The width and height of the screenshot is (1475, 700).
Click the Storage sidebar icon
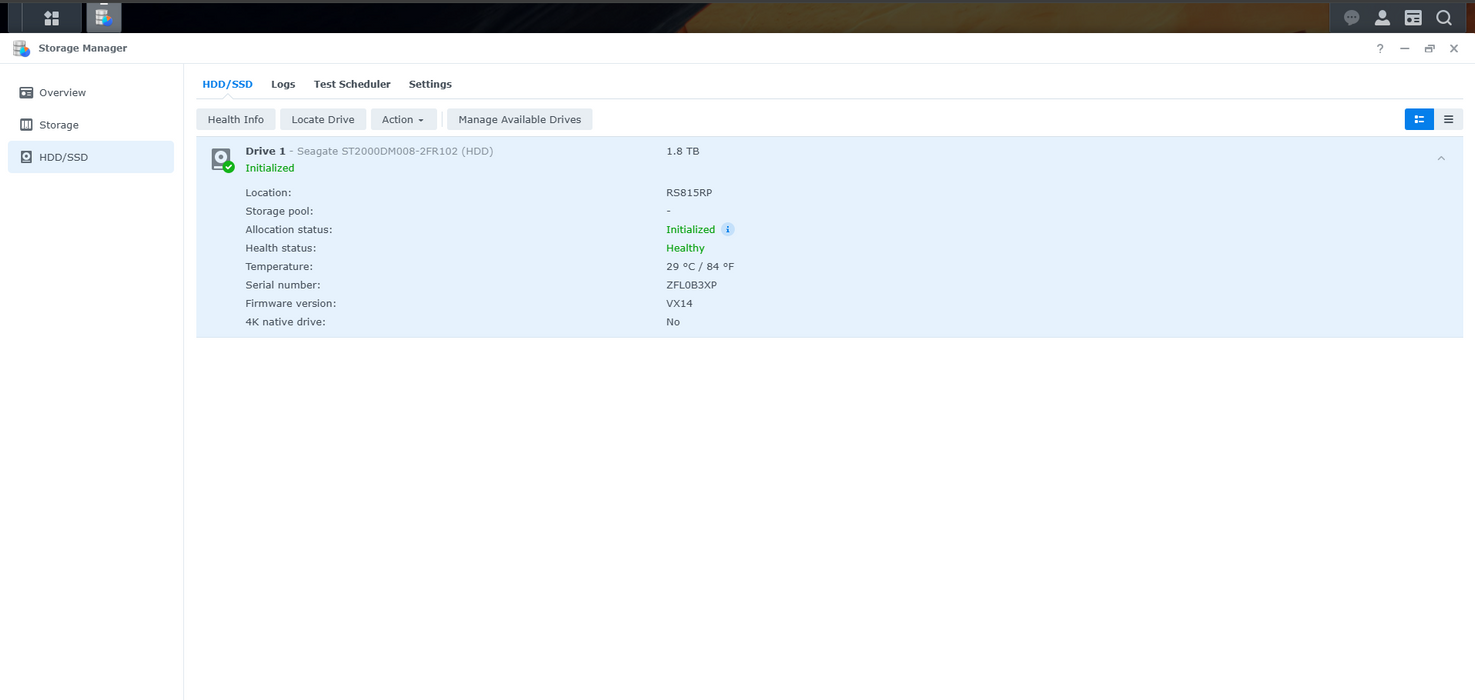click(x=26, y=125)
